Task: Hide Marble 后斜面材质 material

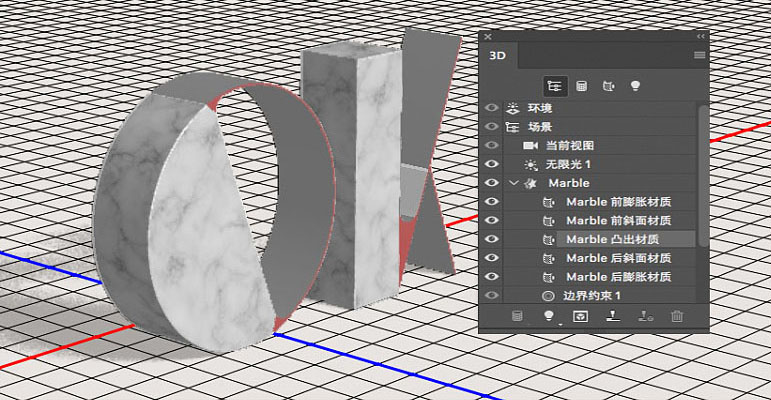Action: (491, 258)
